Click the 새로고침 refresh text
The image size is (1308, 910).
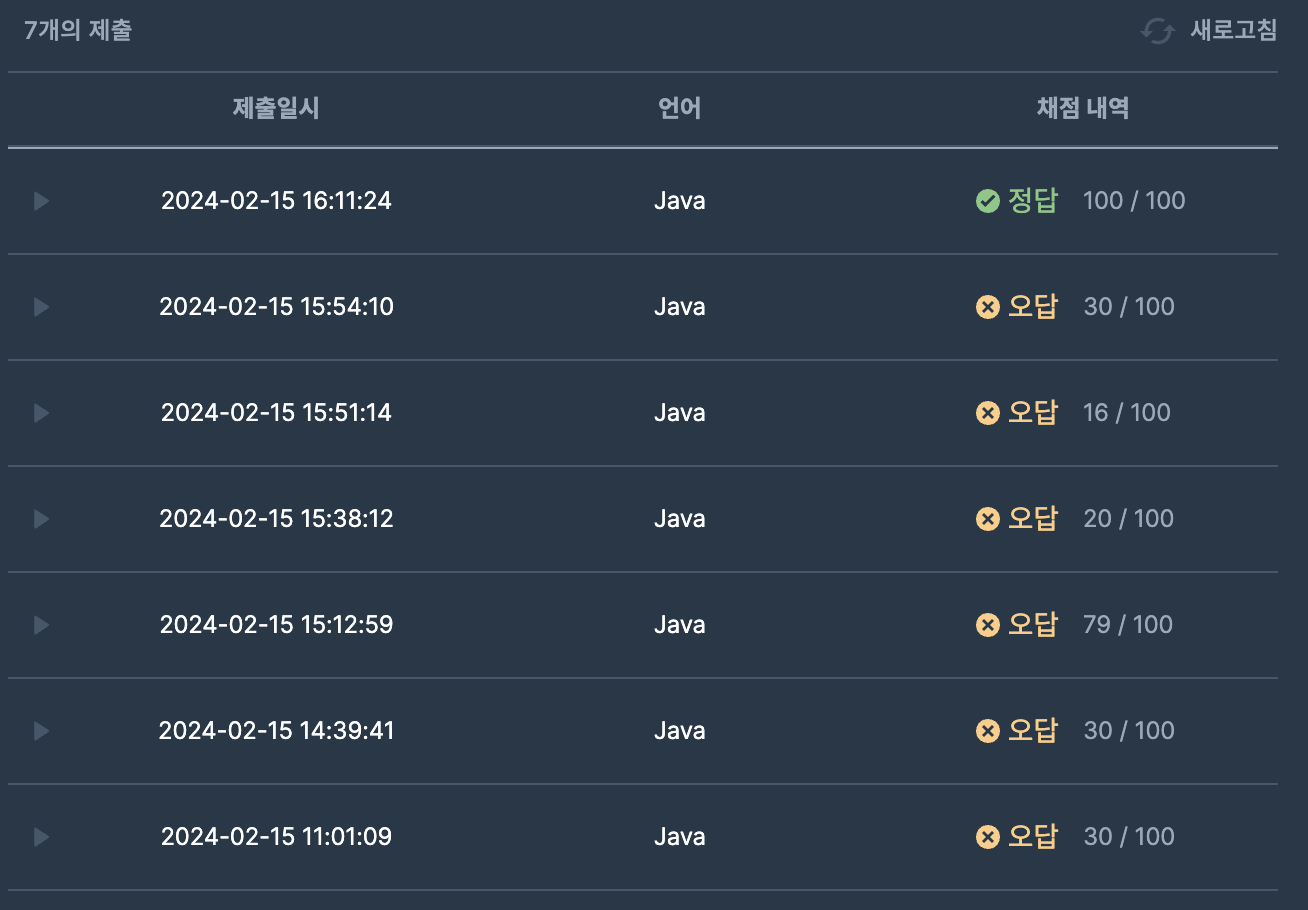click(1233, 31)
